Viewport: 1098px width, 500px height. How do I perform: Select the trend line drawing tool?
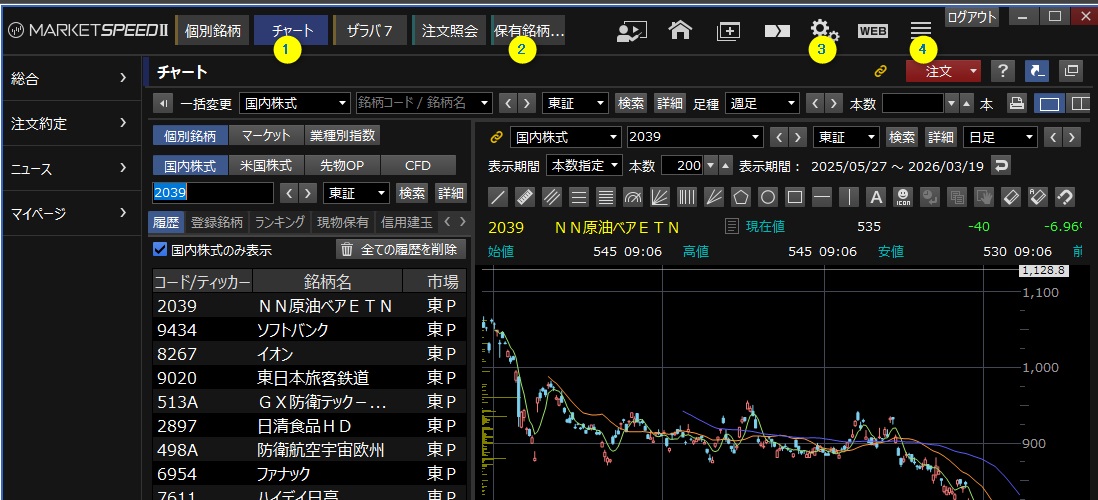(499, 197)
